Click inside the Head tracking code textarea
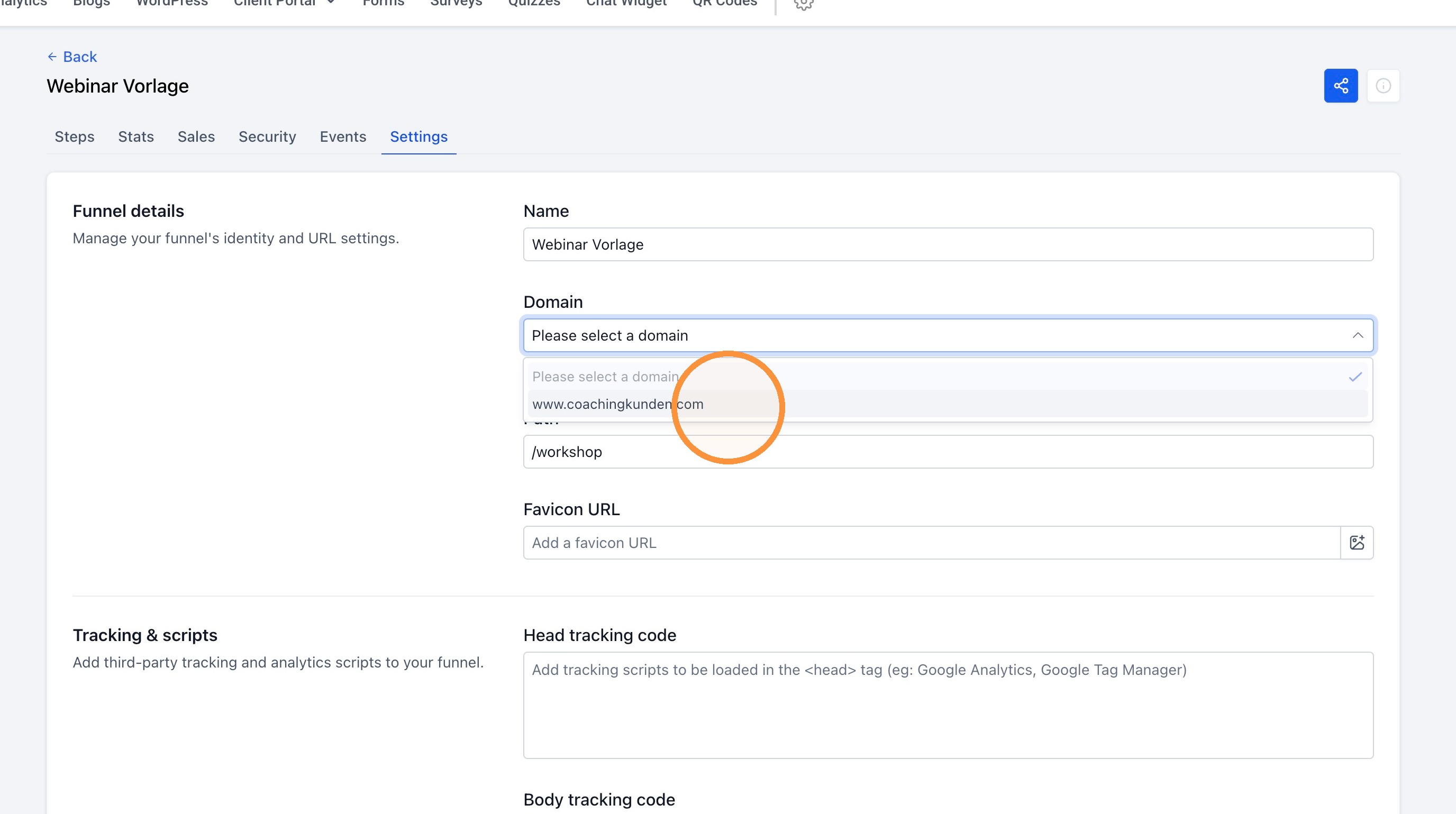 [948, 705]
